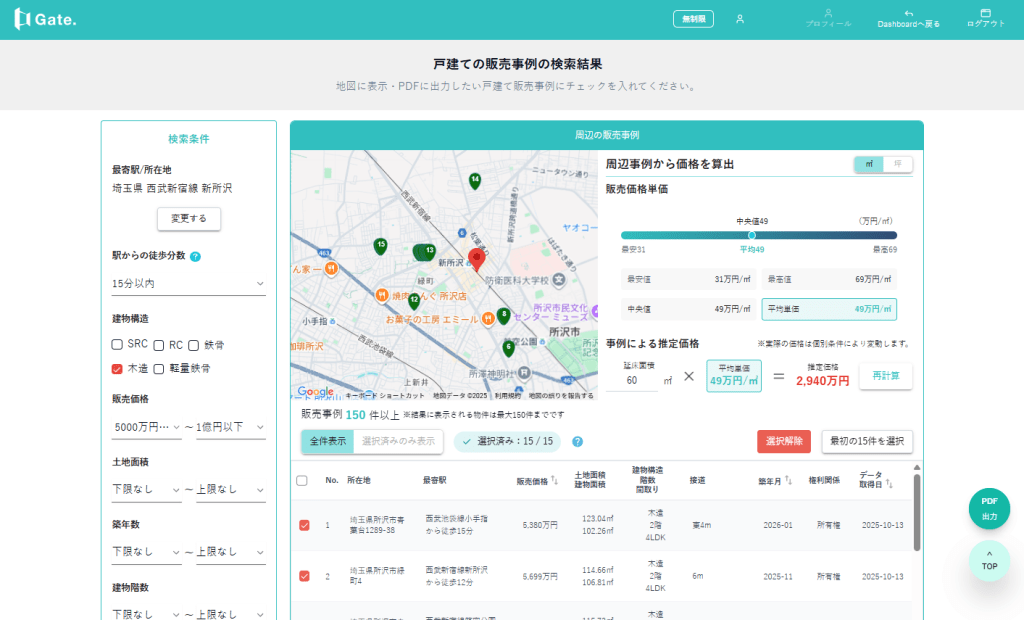Enable the SRC structure checkbox

(118, 345)
